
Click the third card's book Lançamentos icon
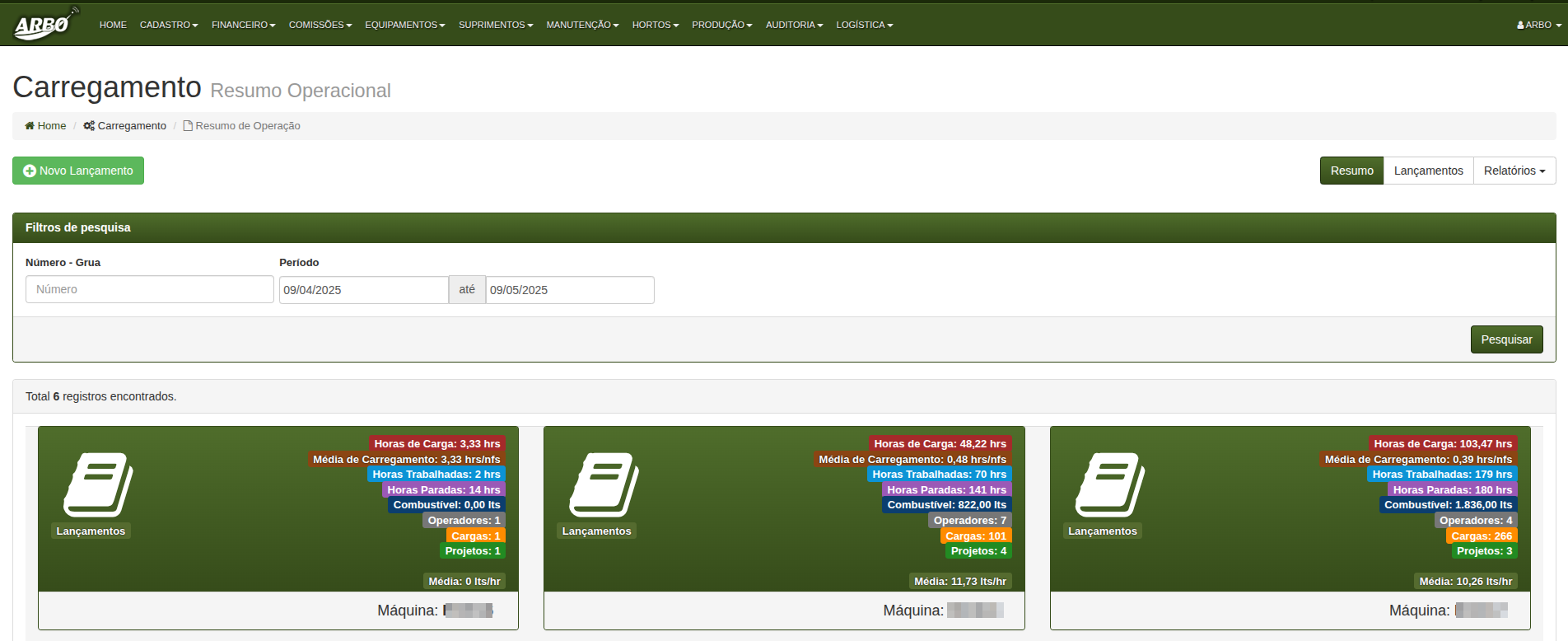(x=1109, y=484)
